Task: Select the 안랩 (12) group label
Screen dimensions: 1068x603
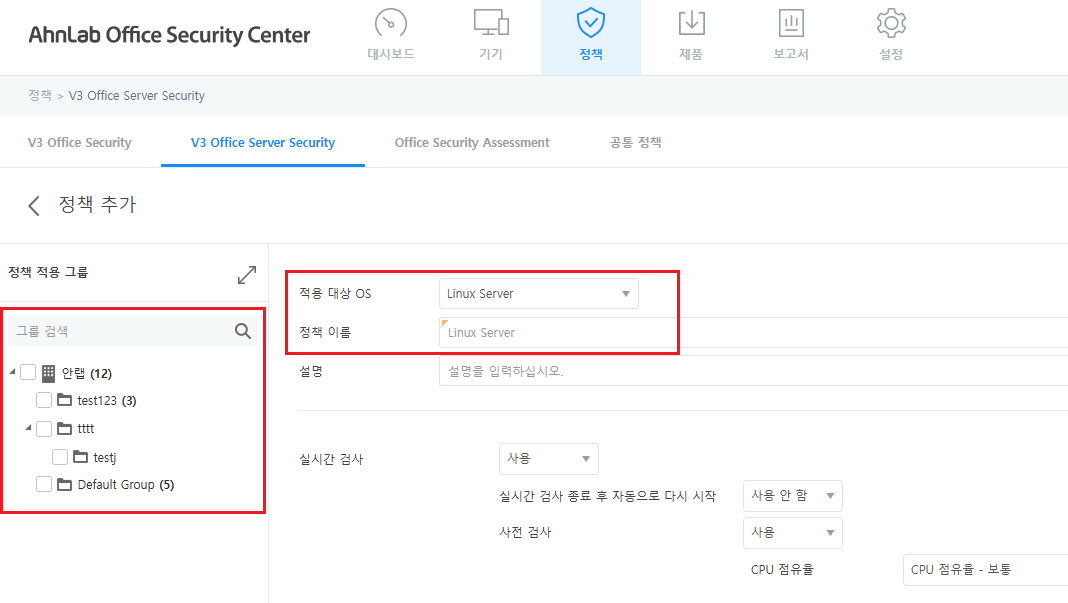Action: point(87,373)
